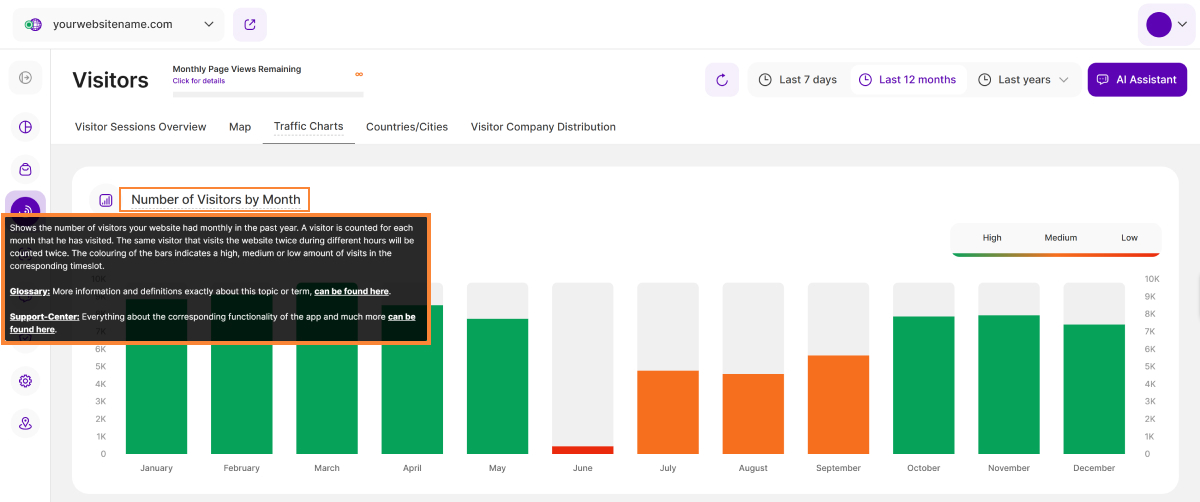Image resolution: width=1200 pixels, height=502 pixels.
Task: Click the map pin icon in sidebar
Action: pos(25,424)
